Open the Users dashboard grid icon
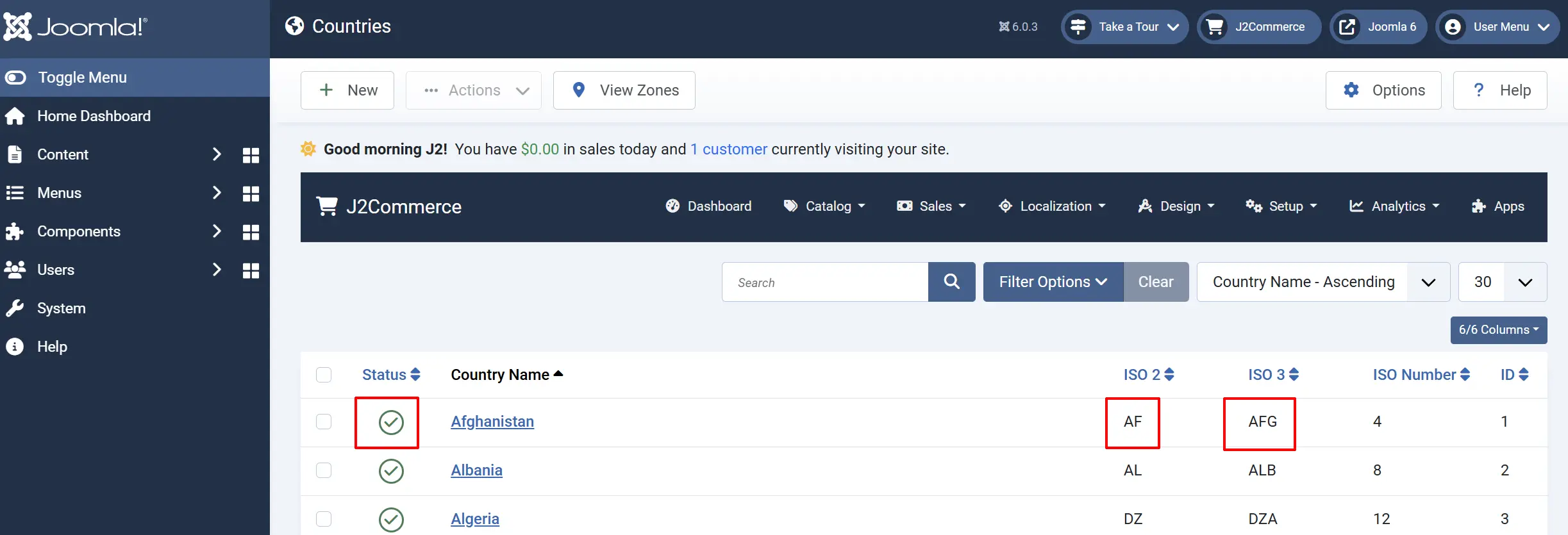This screenshot has width=1568, height=535. pos(251,270)
